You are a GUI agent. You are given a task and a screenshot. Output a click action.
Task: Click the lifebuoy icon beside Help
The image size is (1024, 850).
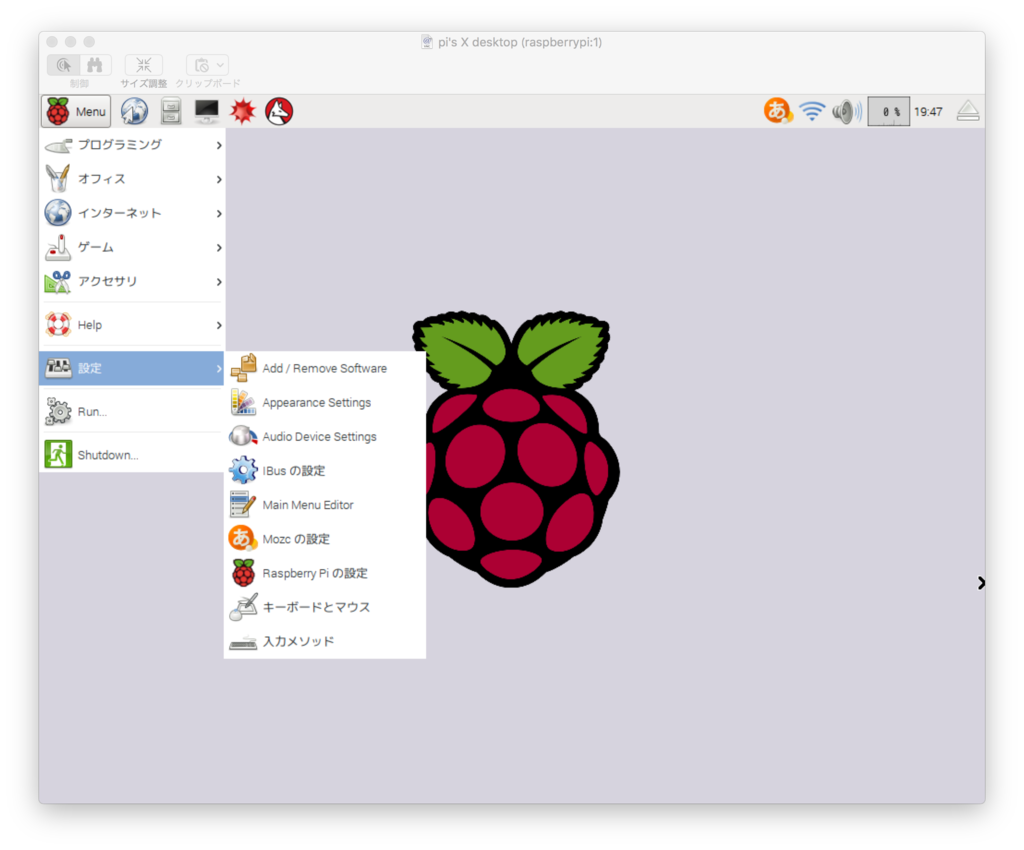pyautogui.click(x=58, y=324)
